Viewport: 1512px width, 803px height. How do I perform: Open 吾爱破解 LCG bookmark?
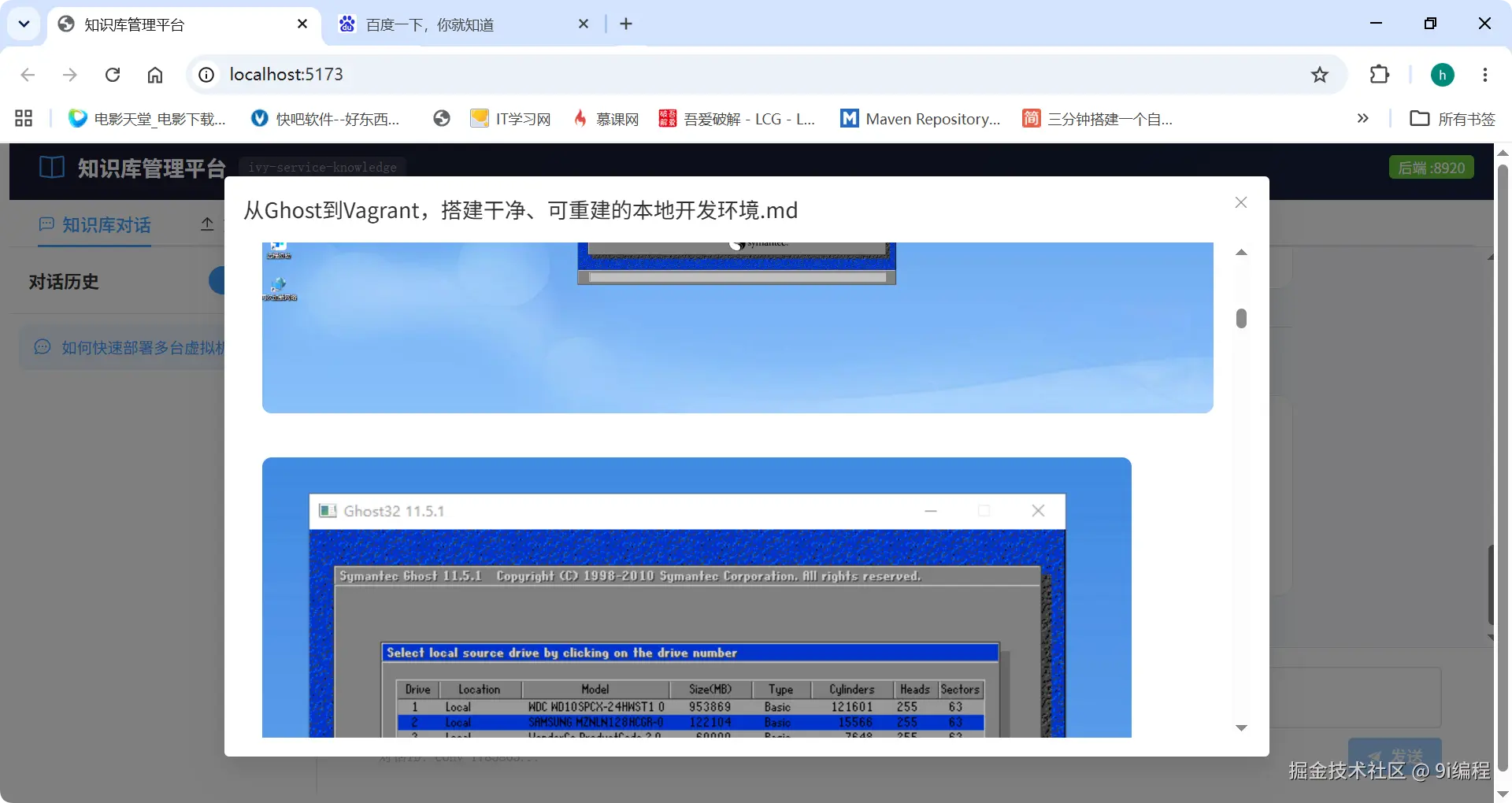[x=737, y=119]
